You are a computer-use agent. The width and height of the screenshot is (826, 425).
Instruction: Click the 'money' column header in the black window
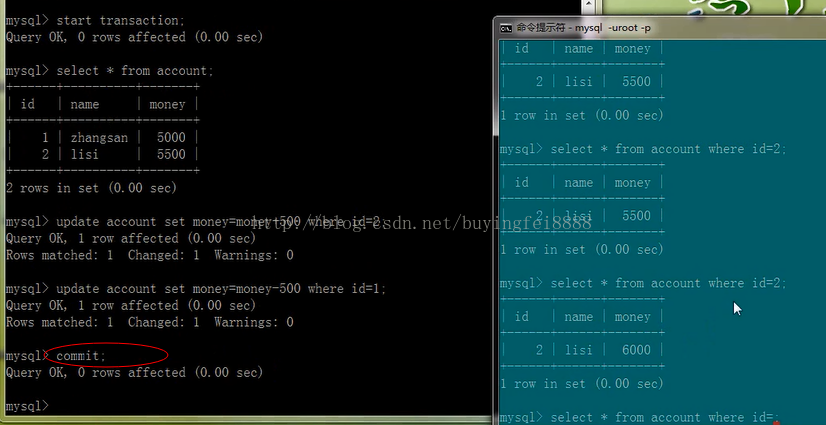(167, 104)
